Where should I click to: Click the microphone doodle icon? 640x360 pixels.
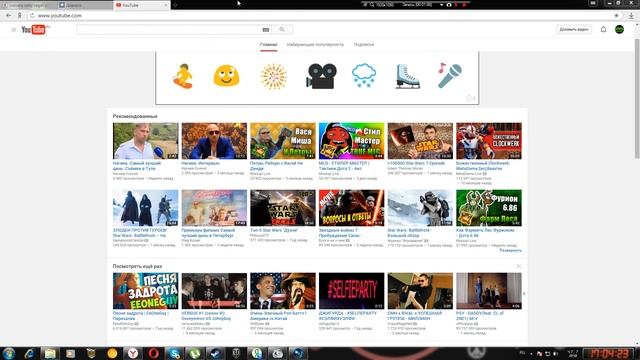[x=450, y=76]
